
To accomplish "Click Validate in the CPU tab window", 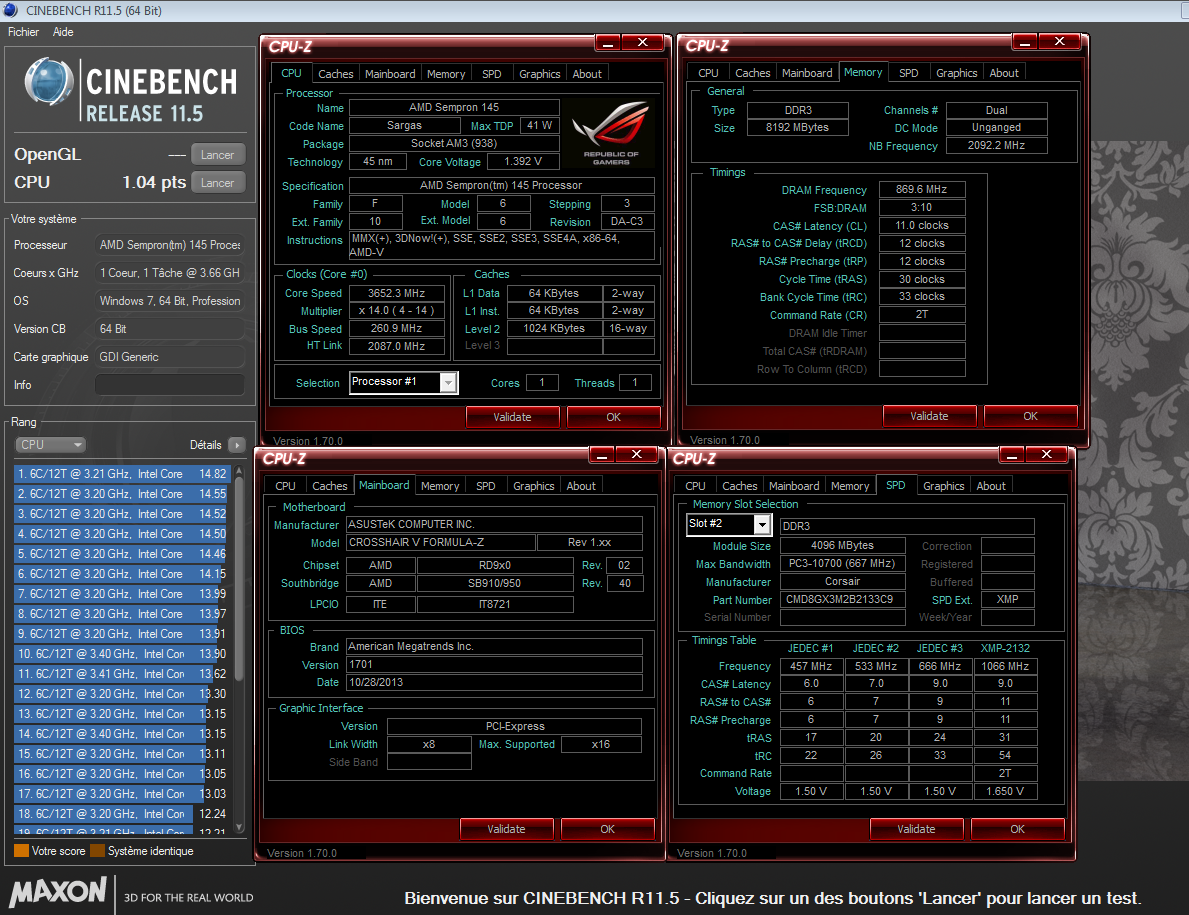I will pyautogui.click(x=513, y=417).
